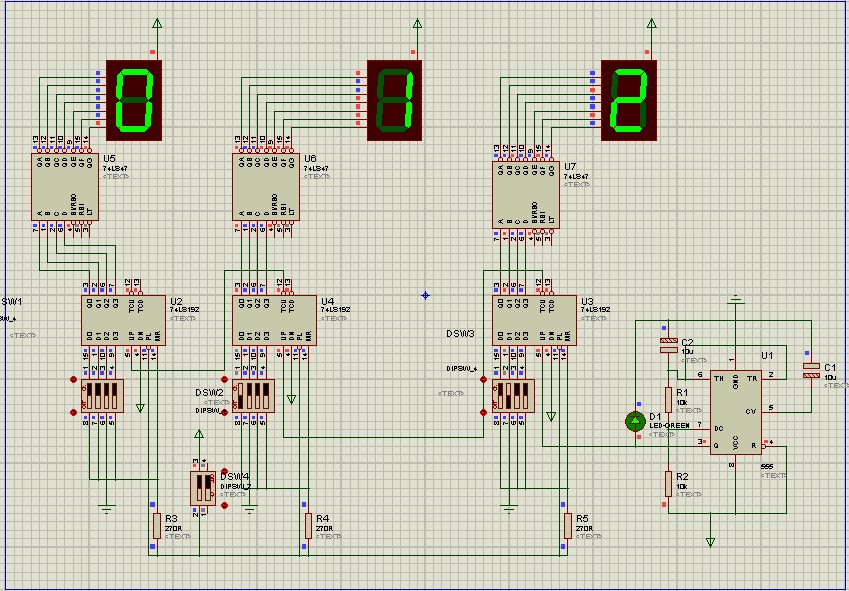Click the DSW3 label text
Viewport: 849px width, 591px height.
tap(460, 334)
